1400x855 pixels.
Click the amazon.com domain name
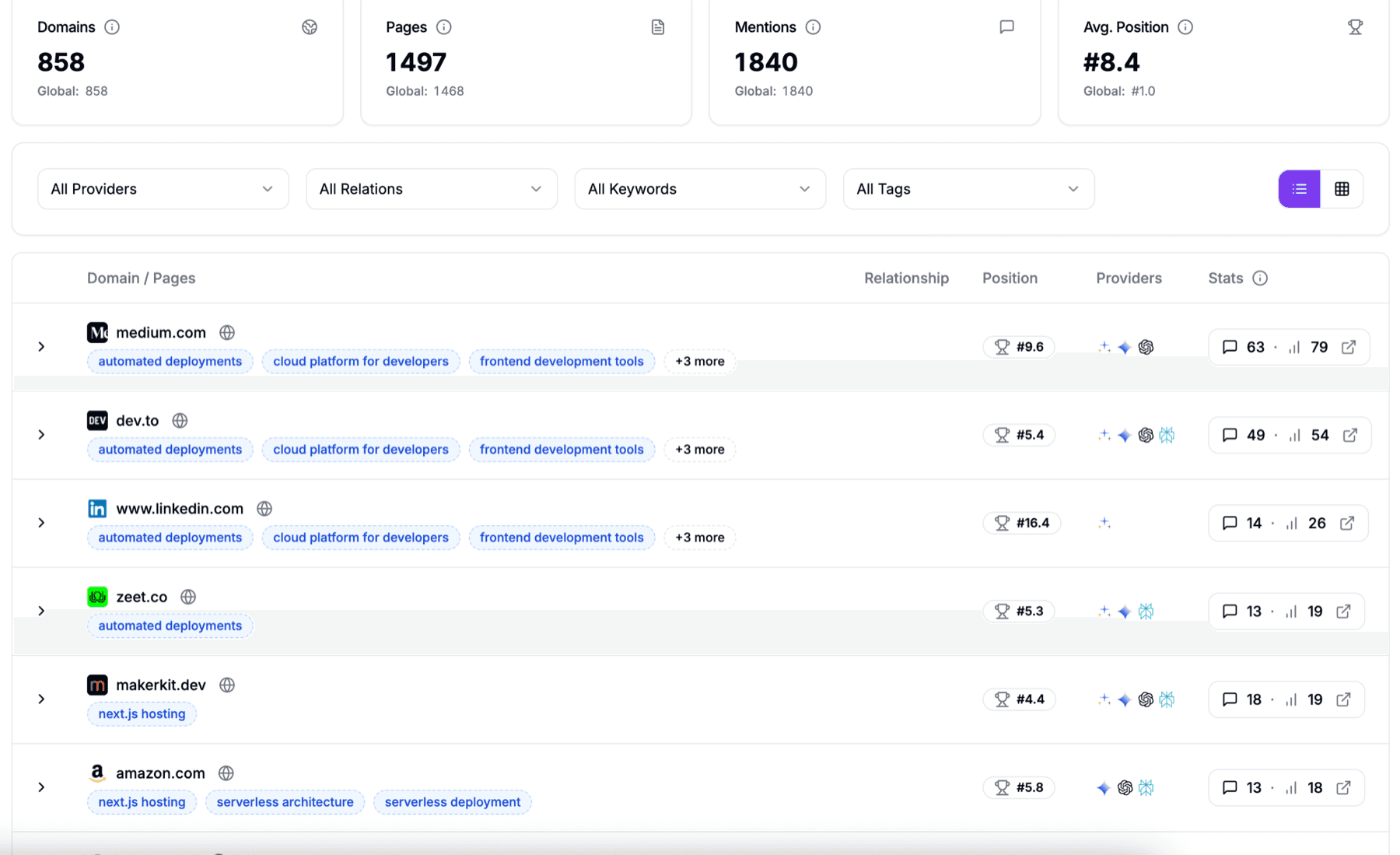(160, 773)
